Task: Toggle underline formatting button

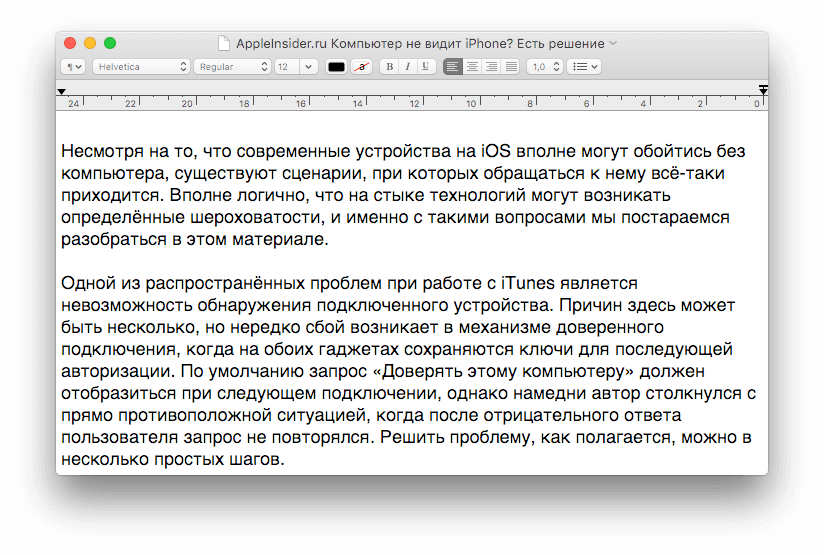Action: pyautogui.click(x=425, y=67)
